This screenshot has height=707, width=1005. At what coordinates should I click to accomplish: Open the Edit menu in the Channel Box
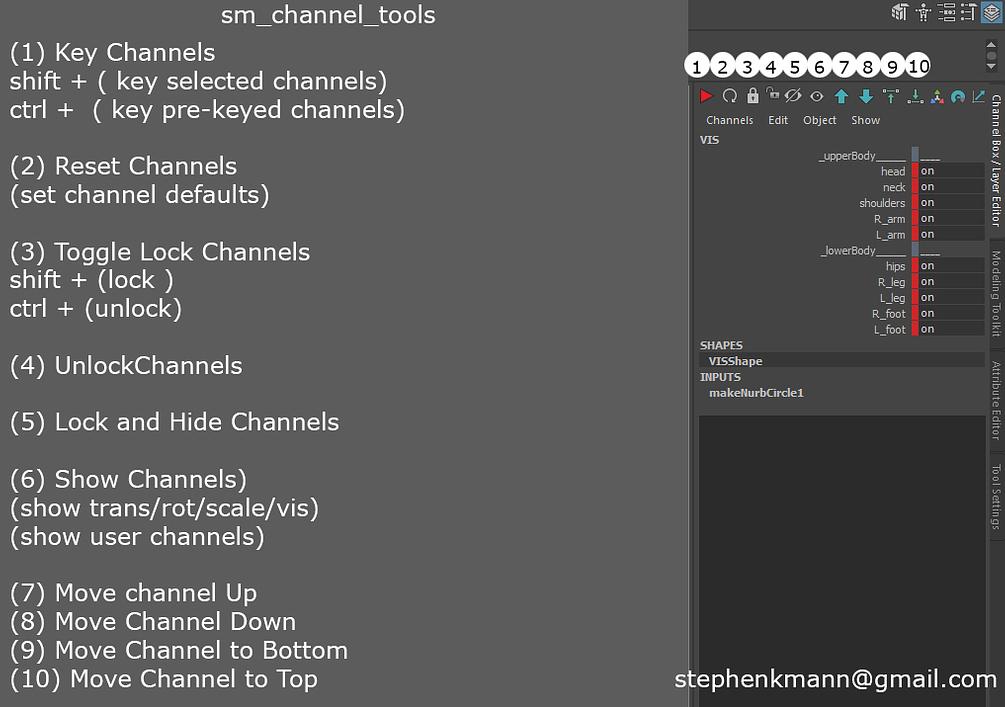pyautogui.click(x=778, y=119)
